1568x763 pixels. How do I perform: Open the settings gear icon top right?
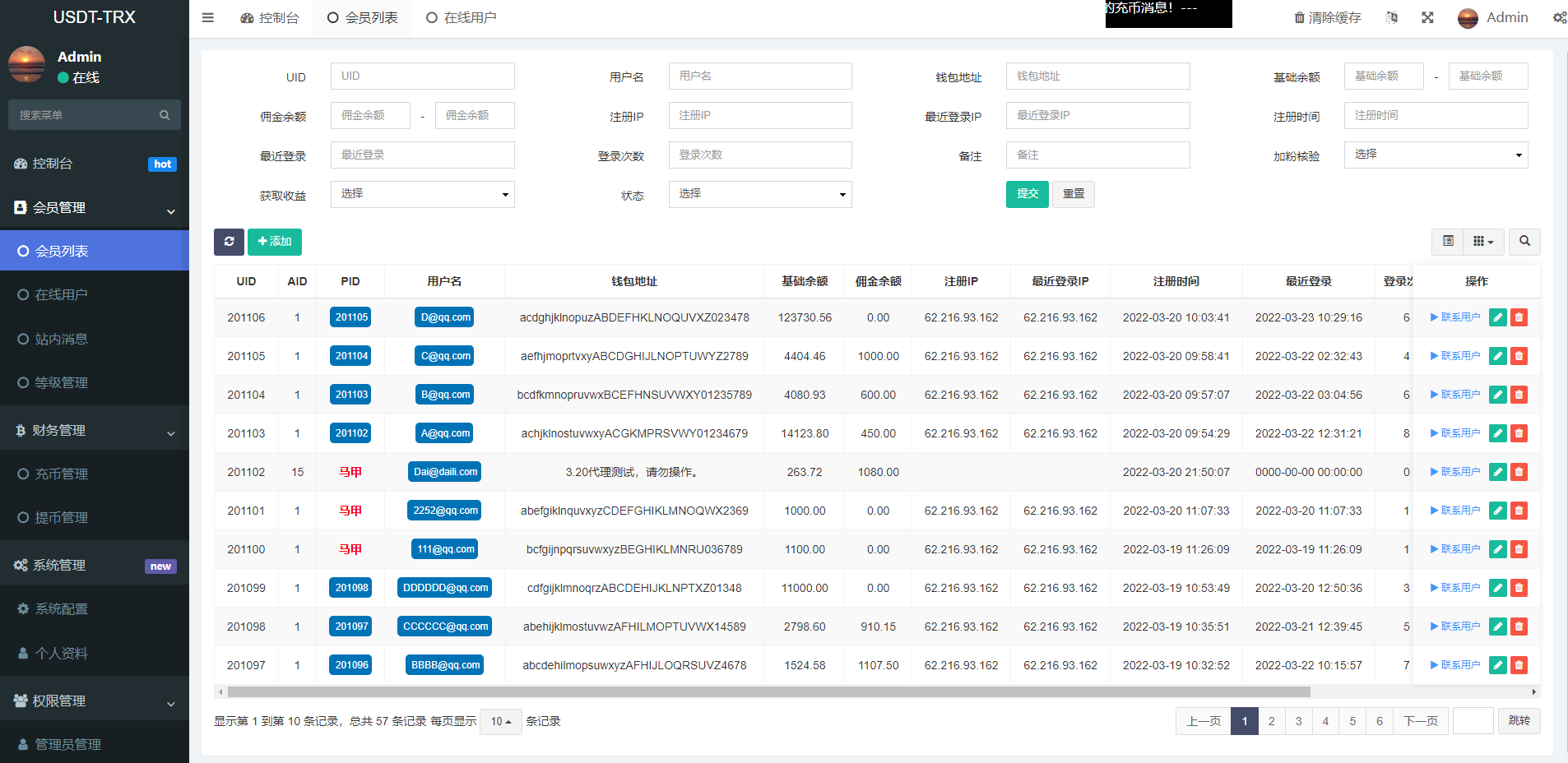tap(1558, 17)
